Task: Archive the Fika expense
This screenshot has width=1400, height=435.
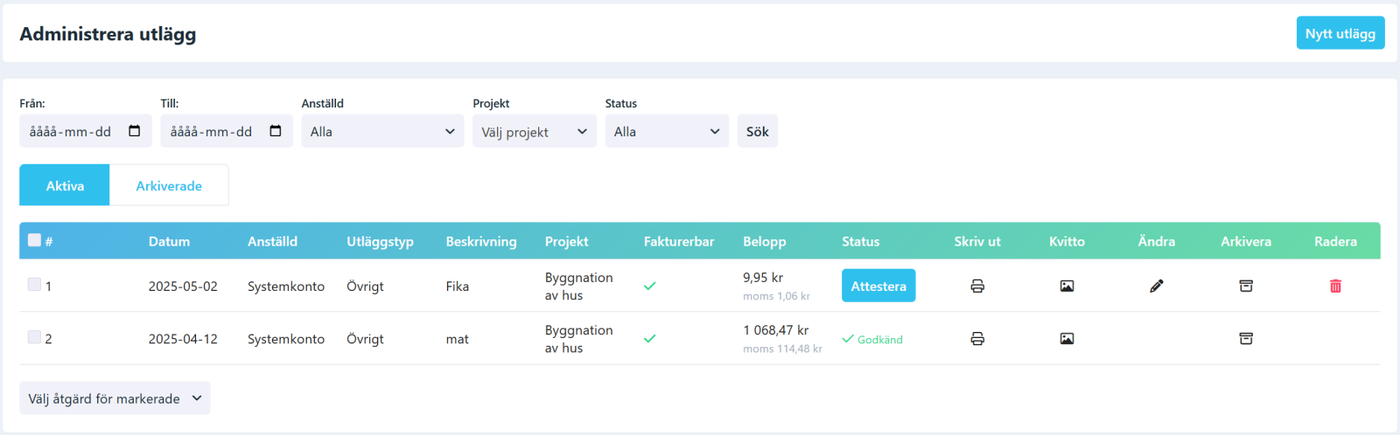Action: (x=1246, y=286)
